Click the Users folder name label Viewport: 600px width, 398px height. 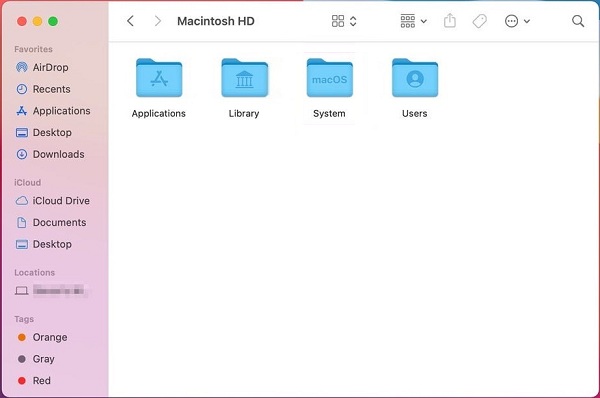point(414,114)
